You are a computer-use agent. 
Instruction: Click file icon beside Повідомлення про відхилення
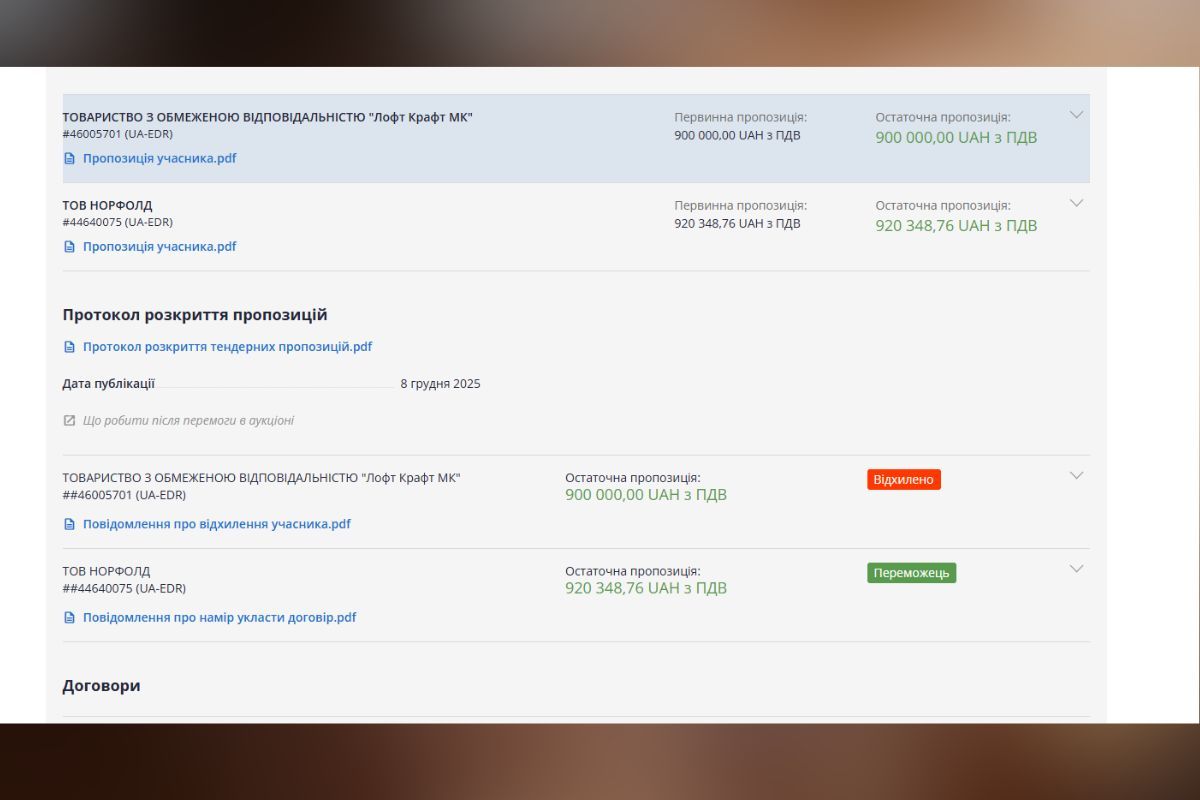click(x=69, y=524)
